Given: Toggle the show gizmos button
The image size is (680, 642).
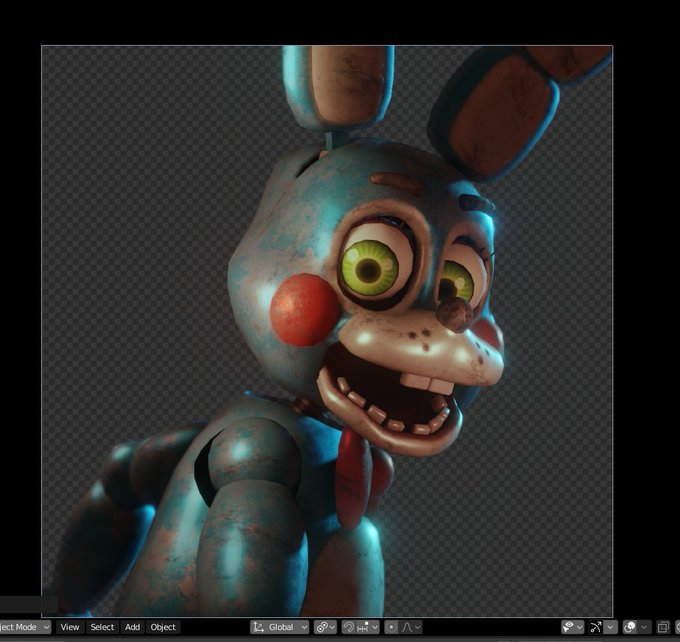Looking at the screenshot, I should point(596,627).
